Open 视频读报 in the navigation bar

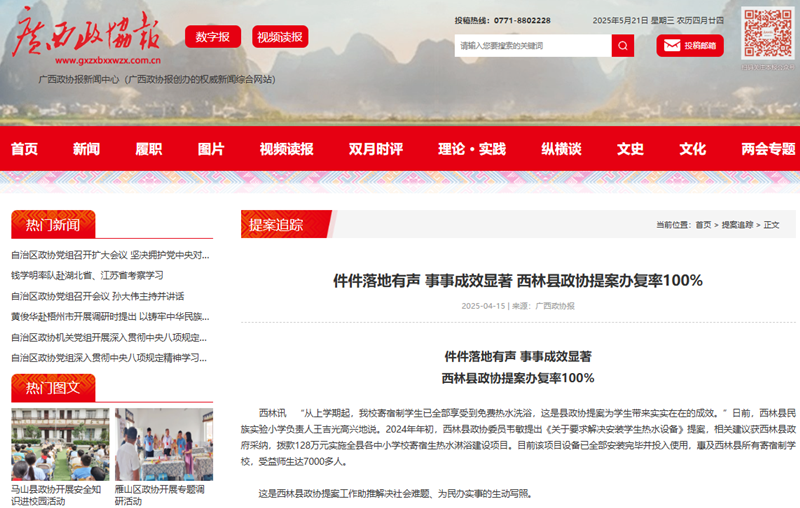[287, 149]
